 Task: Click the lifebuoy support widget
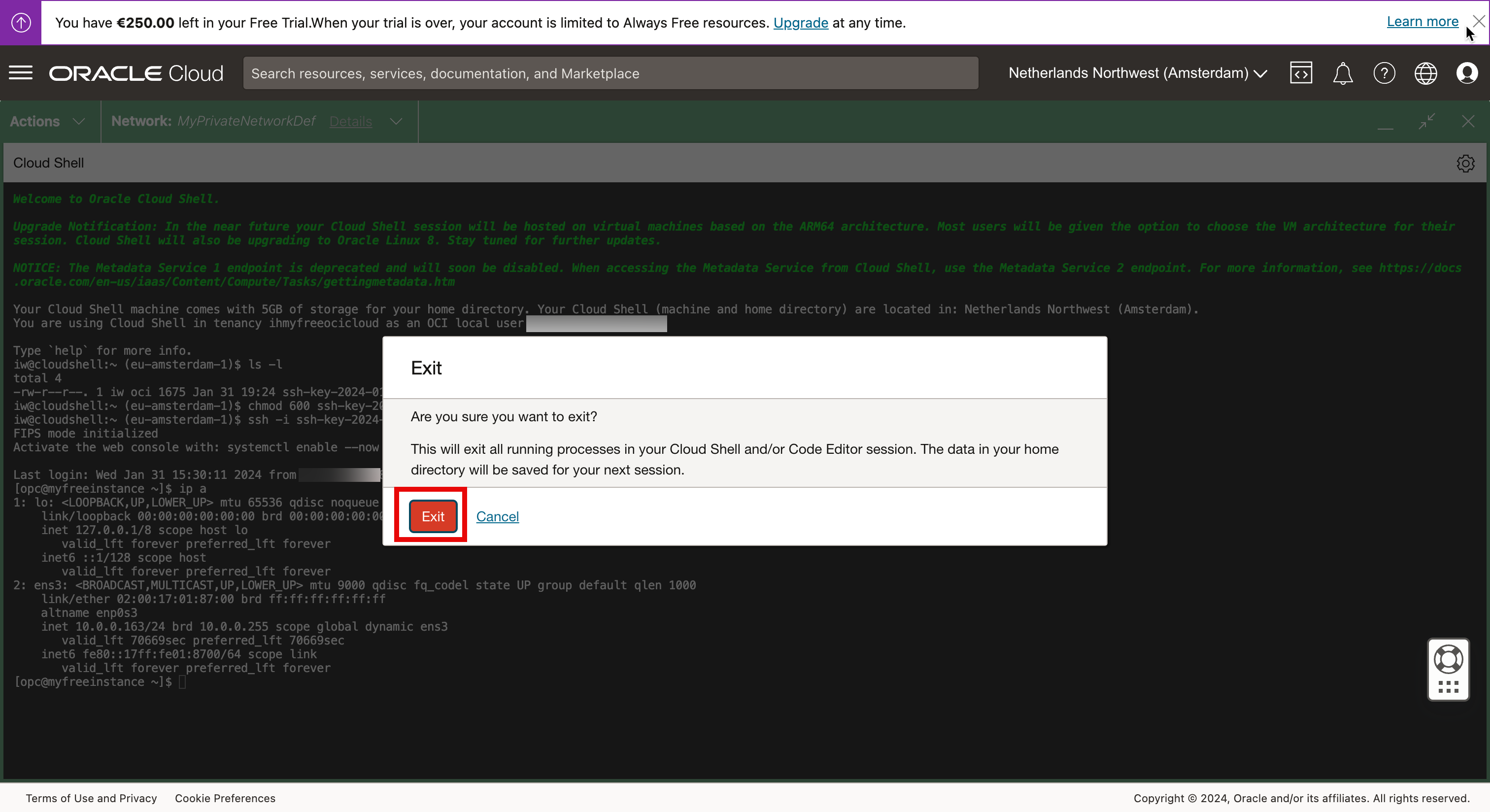click(1448, 660)
